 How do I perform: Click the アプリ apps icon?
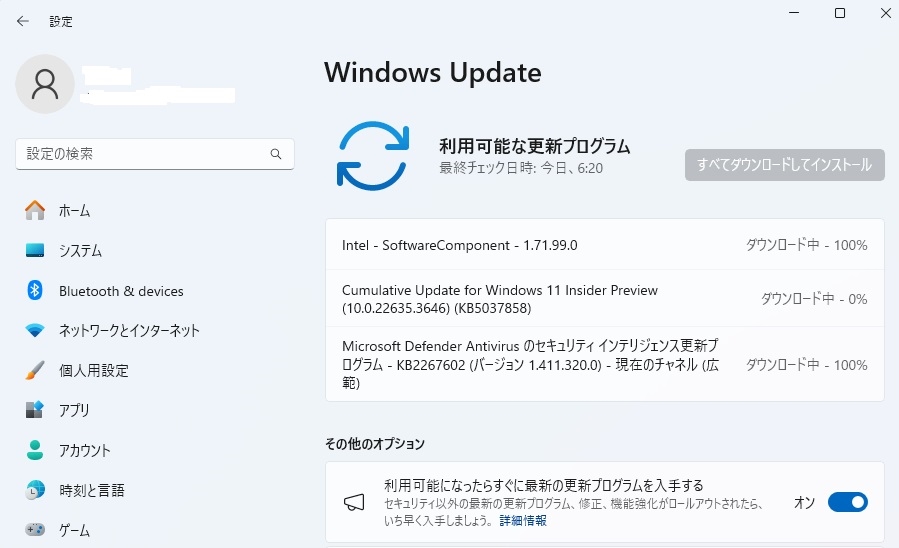(x=35, y=410)
